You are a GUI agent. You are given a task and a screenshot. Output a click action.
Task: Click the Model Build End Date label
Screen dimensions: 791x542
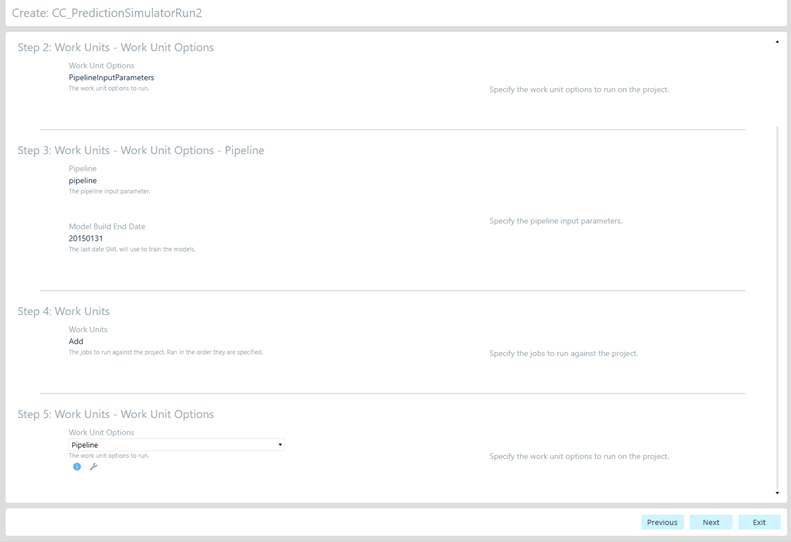click(x=107, y=227)
